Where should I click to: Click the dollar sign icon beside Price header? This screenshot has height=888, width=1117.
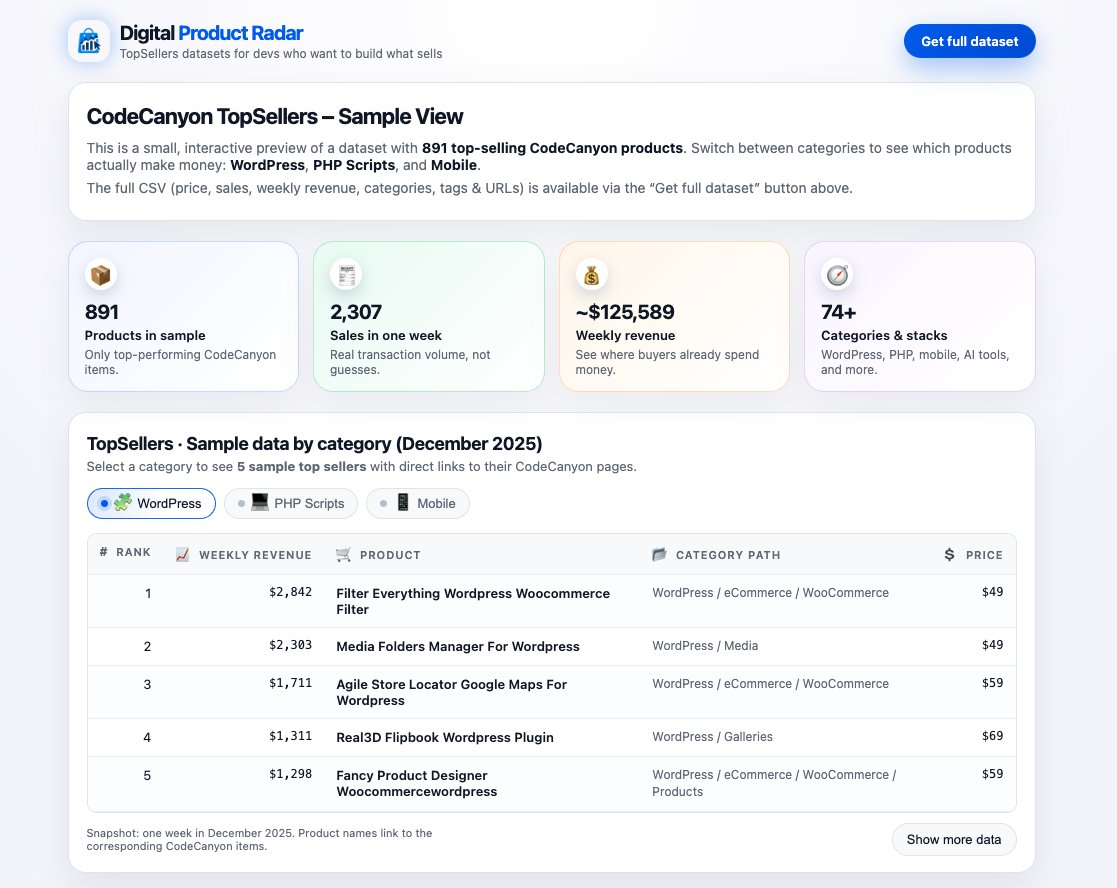click(x=949, y=555)
